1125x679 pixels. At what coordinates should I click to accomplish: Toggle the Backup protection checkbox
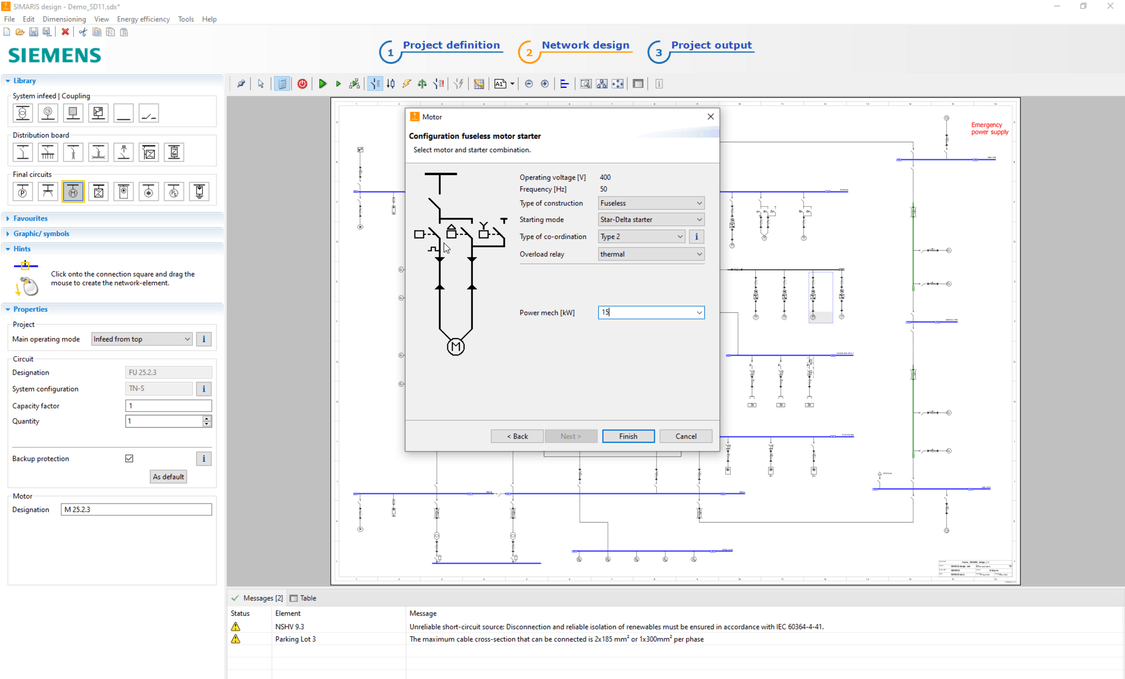pyautogui.click(x=129, y=458)
